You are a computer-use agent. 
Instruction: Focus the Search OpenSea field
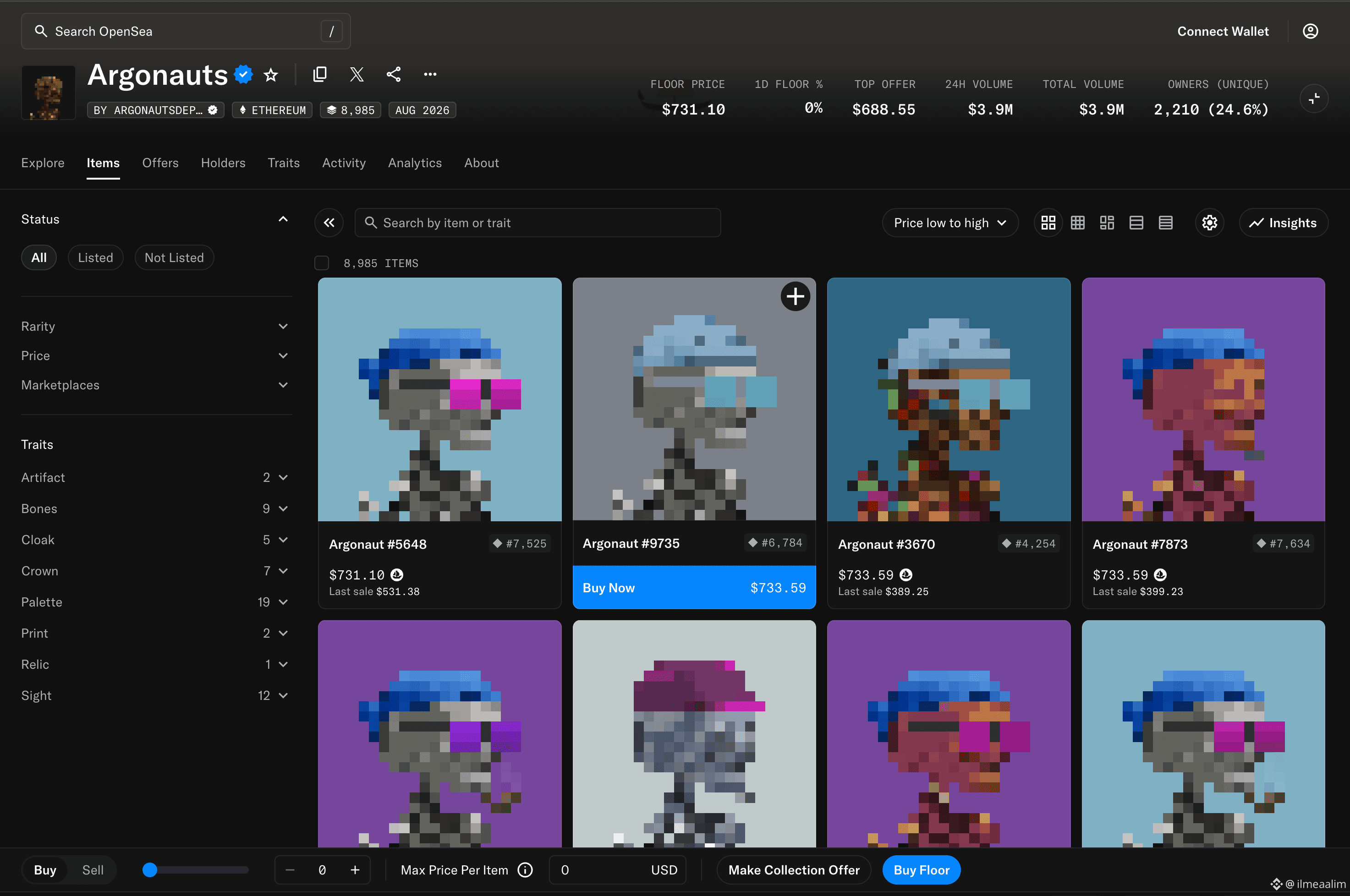(186, 32)
